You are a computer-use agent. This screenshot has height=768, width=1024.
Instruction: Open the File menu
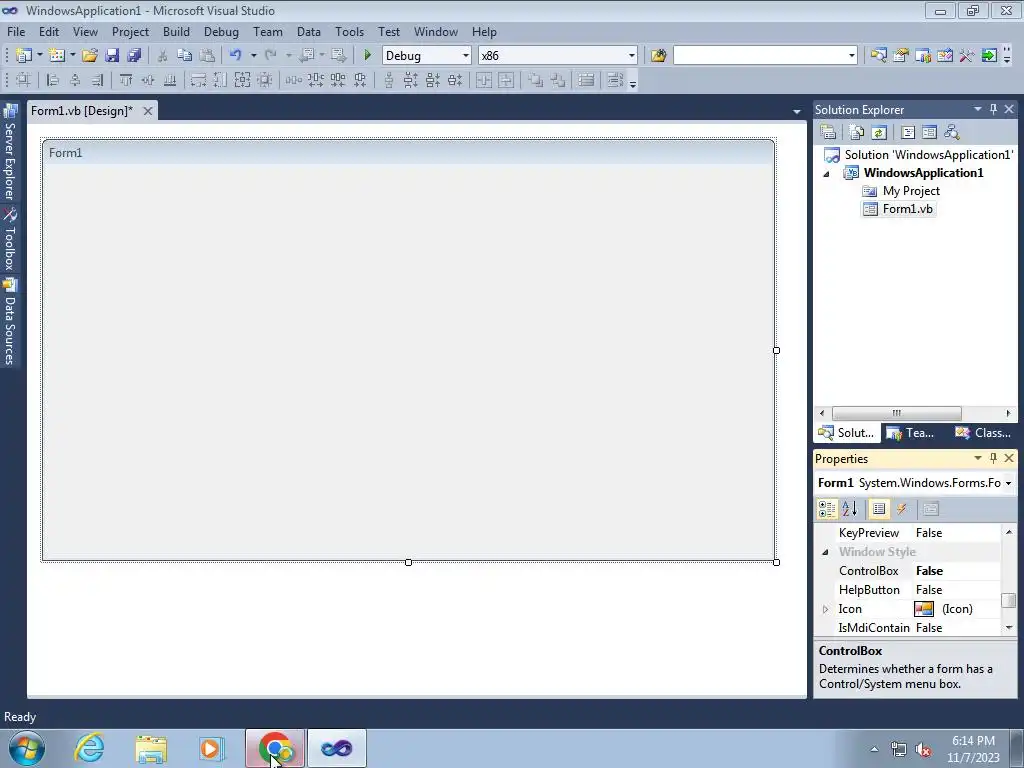16,31
